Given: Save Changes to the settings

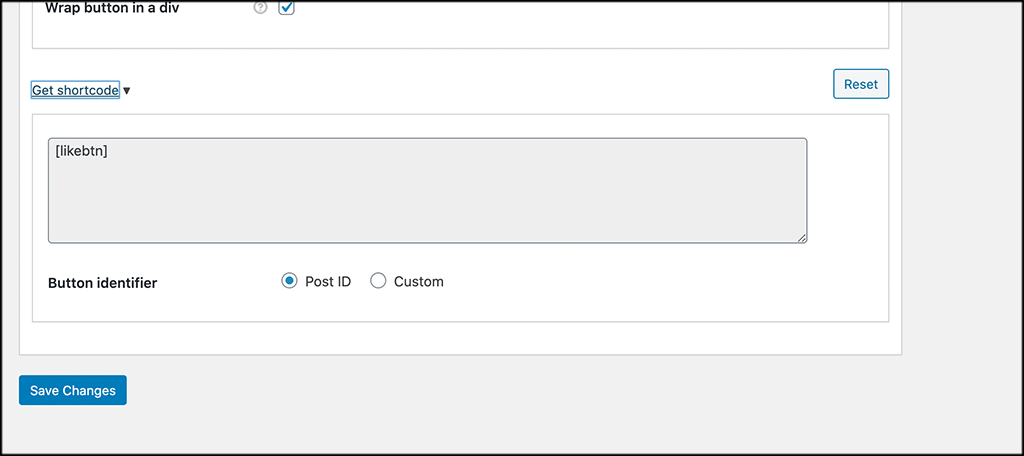Looking at the screenshot, I should (72, 391).
